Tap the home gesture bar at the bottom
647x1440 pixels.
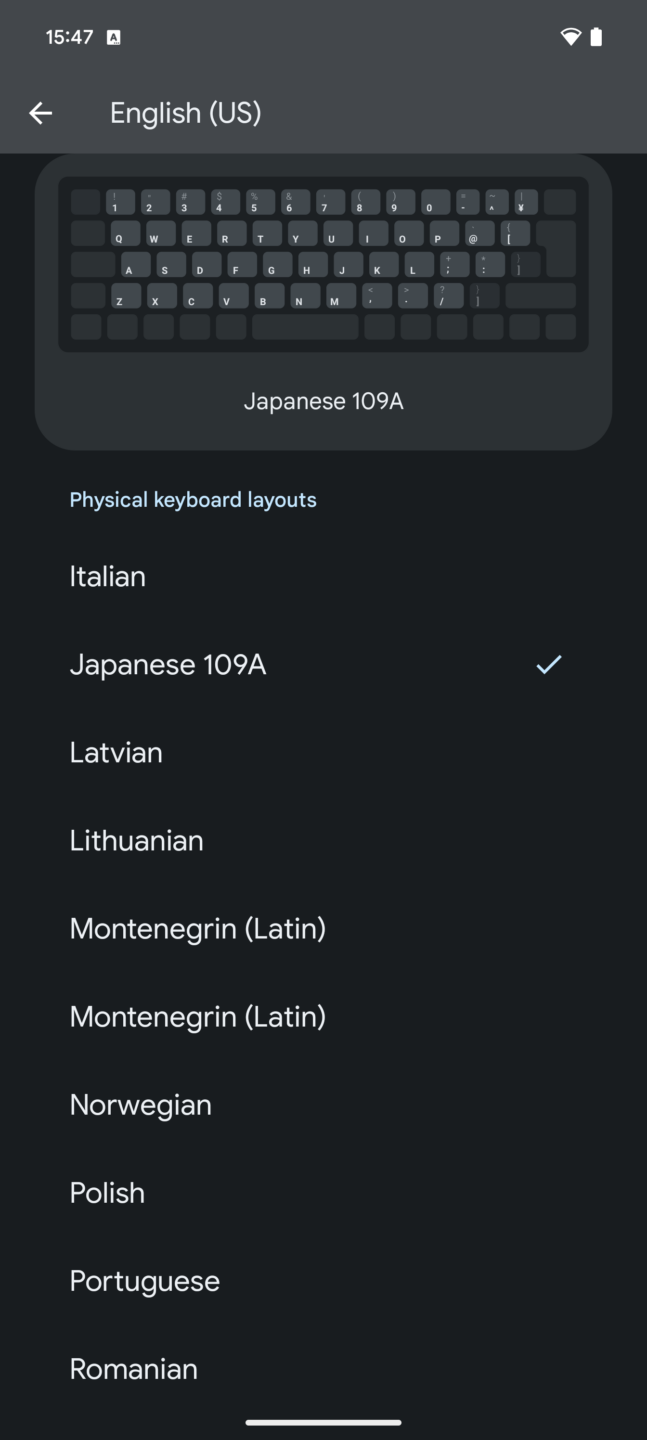tap(323, 1422)
